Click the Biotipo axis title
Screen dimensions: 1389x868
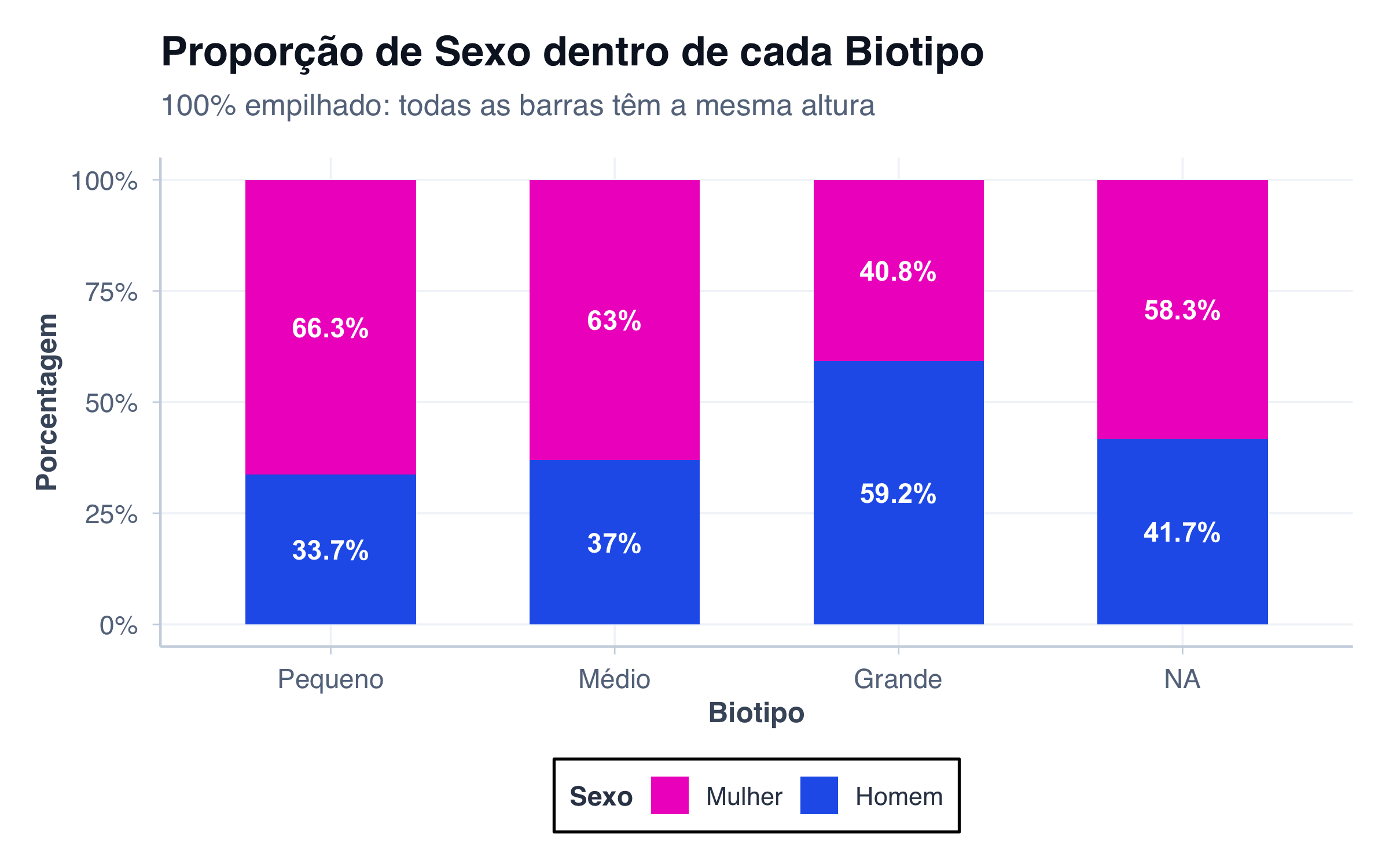tap(756, 712)
